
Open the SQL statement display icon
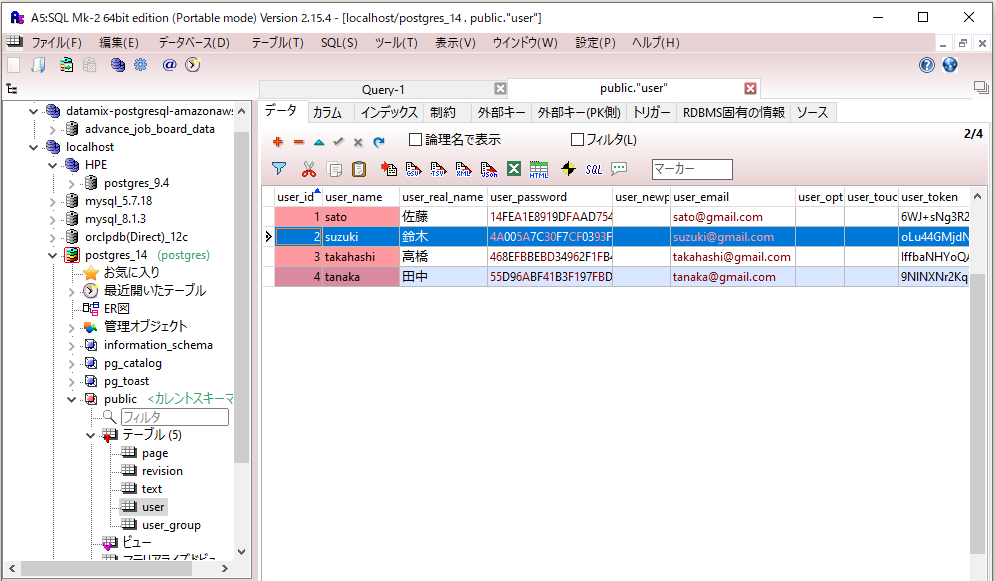[594, 169]
